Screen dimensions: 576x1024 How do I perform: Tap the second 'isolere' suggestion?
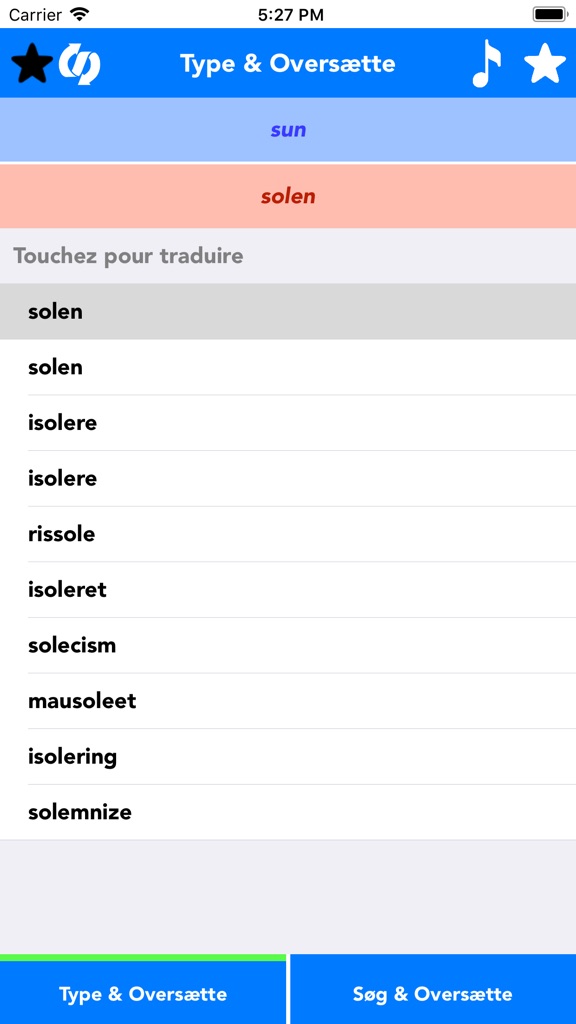(x=288, y=478)
